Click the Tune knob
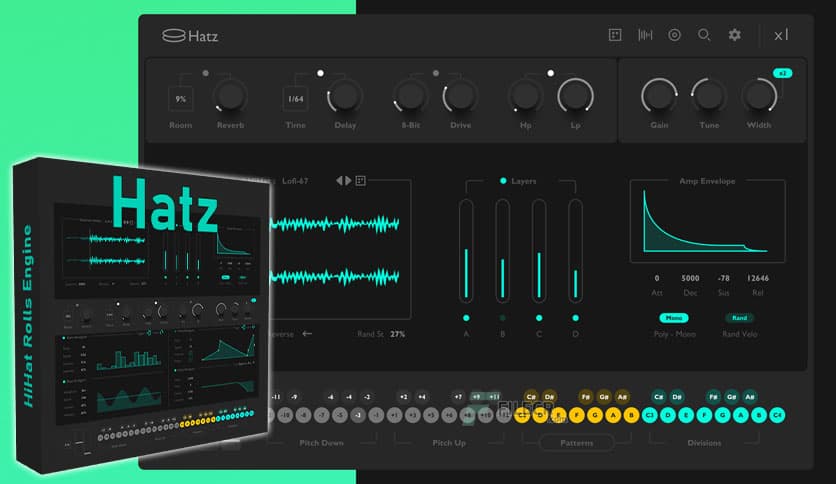Image resolution: width=836 pixels, height=484 pixels. tap(709, 96)
